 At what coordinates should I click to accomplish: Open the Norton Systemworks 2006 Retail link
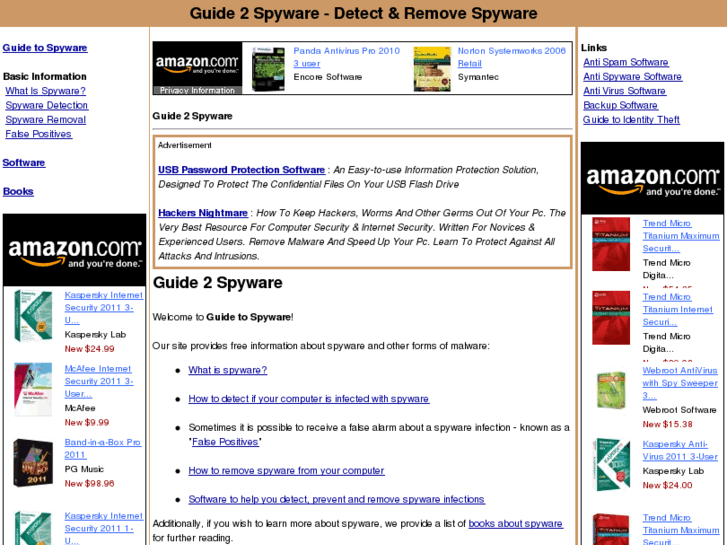[x=511, y=57]
